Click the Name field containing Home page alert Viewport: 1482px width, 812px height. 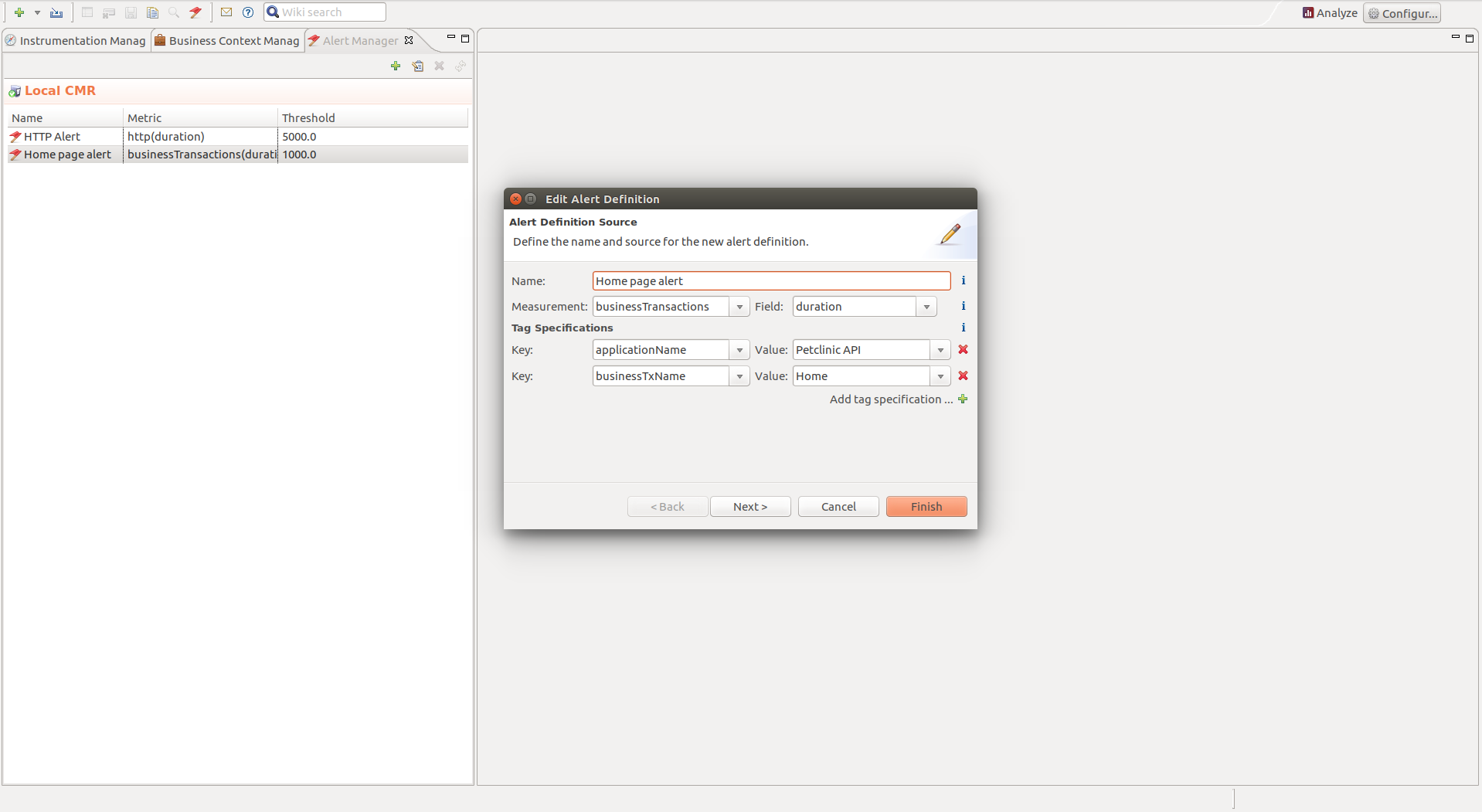pyautogui.click(x=771, y=280)
